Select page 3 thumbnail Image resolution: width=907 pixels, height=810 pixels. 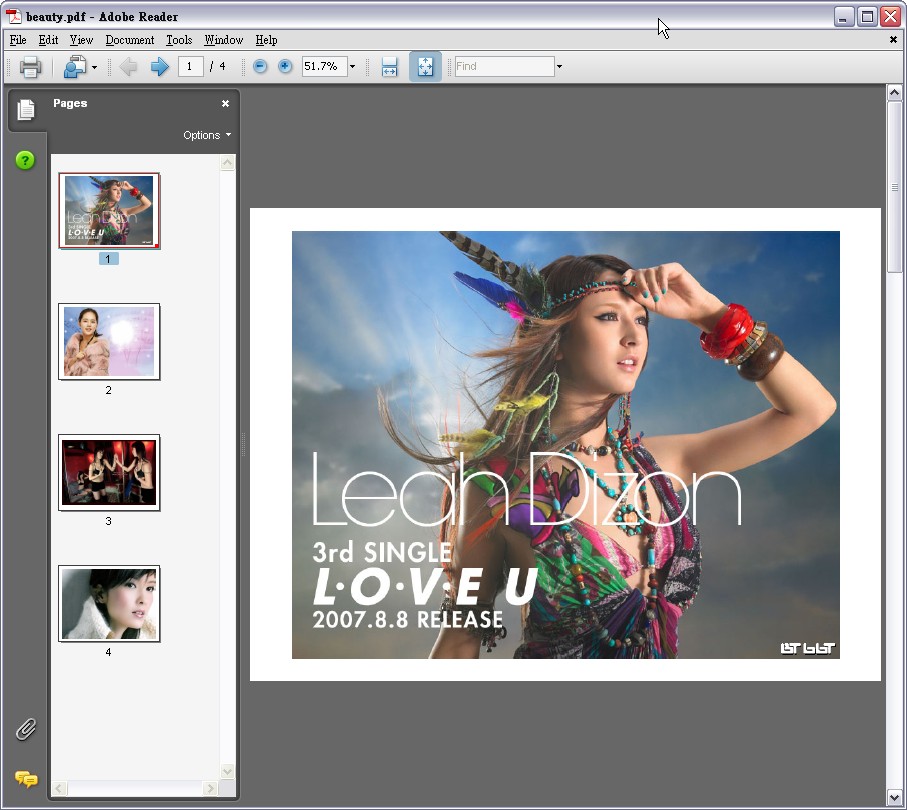[109, 473]
